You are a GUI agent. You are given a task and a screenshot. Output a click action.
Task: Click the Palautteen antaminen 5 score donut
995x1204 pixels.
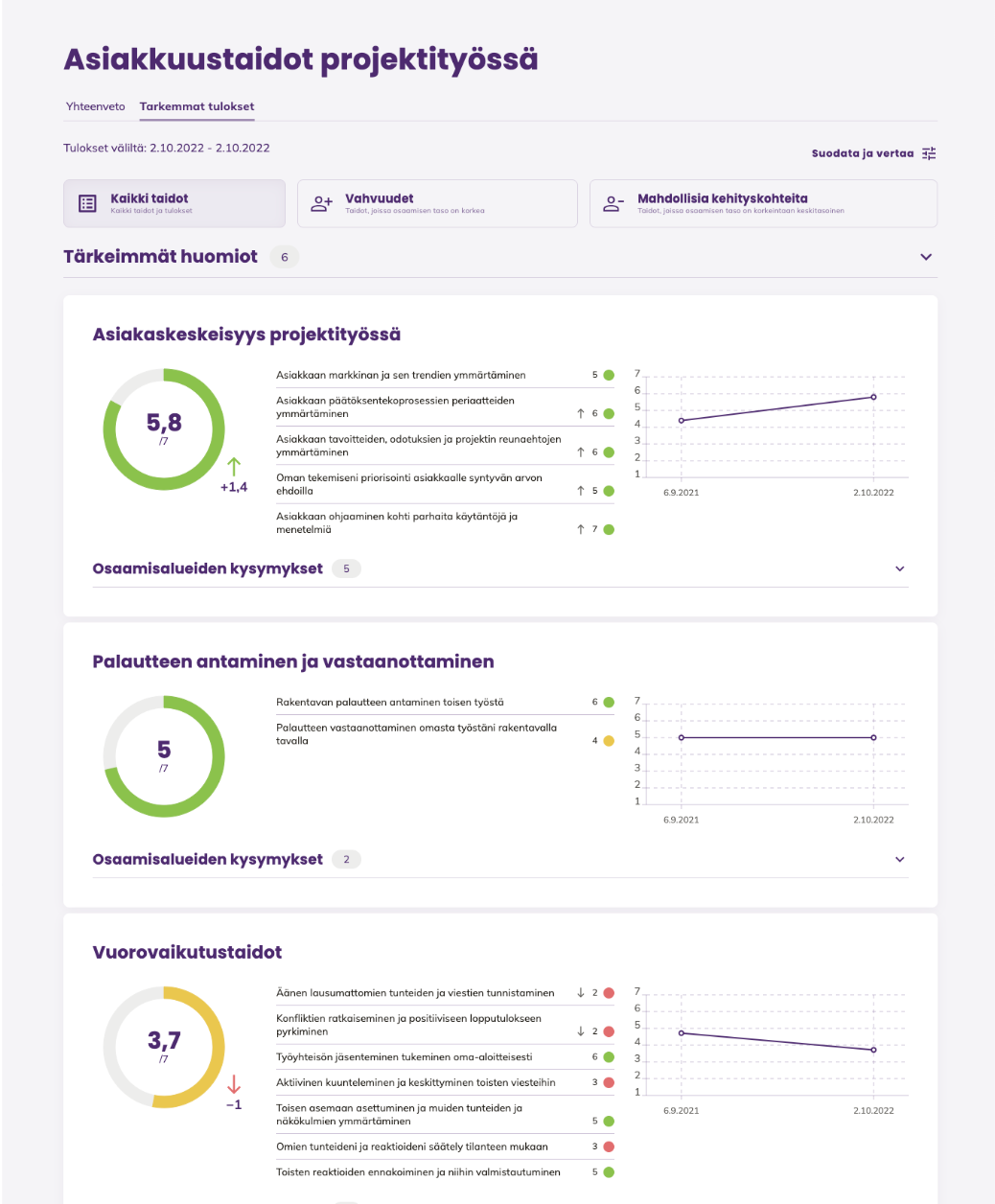[x=164, y=756]
